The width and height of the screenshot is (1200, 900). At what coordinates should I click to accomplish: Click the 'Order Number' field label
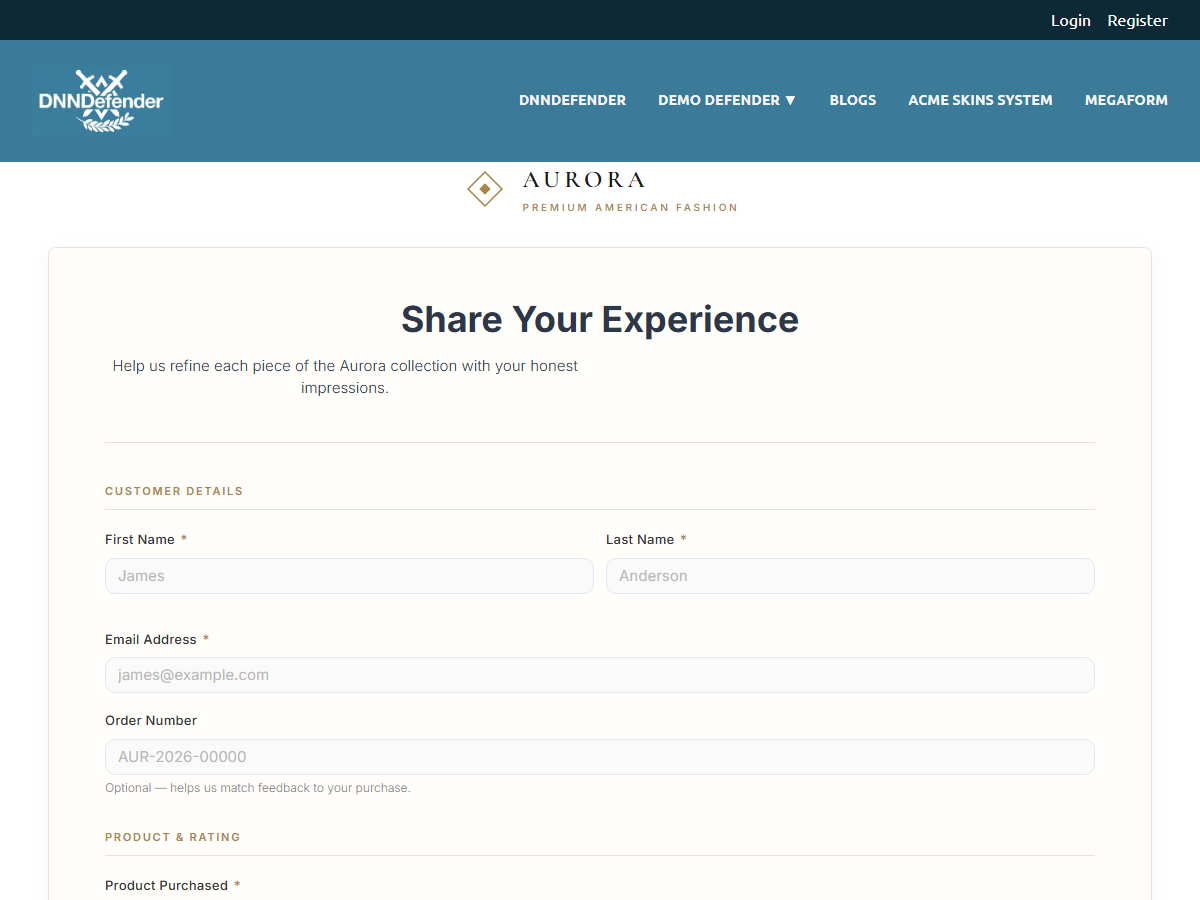point(151,720)
